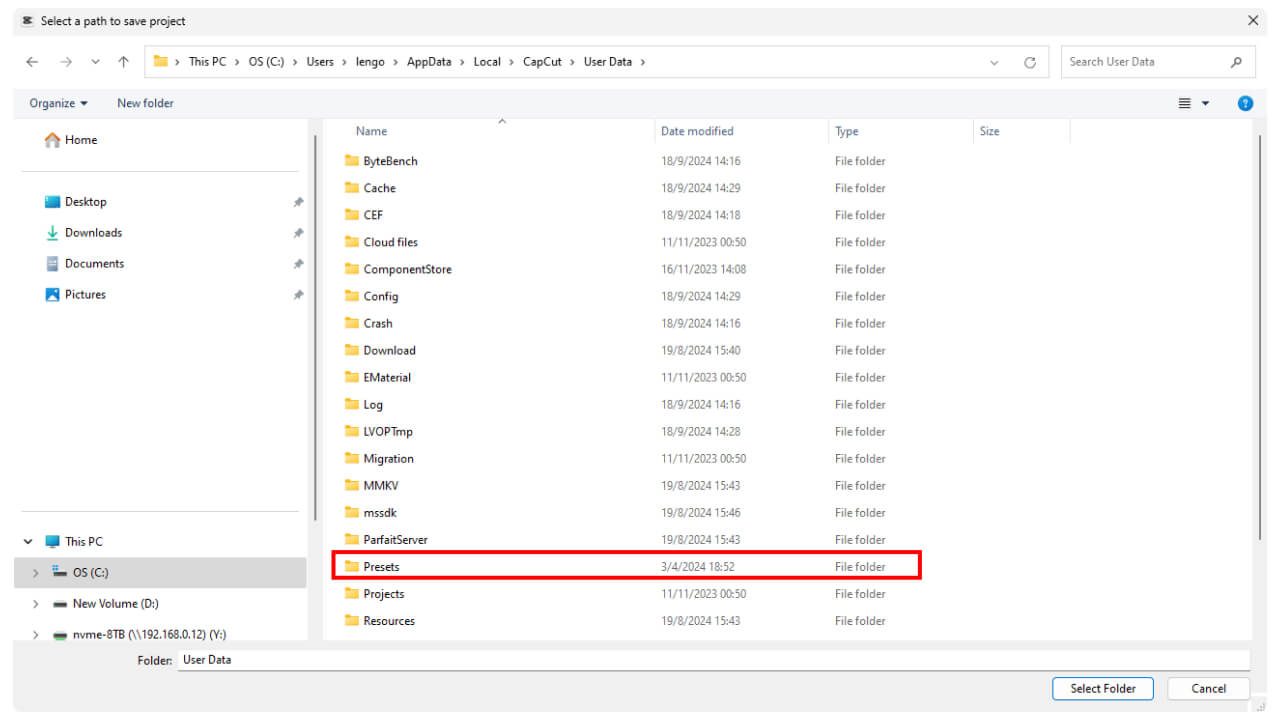The height and width of the screenshot is (720, 1280).
Task: Go up one folder level arrow
Action: (x=123, y=62)
